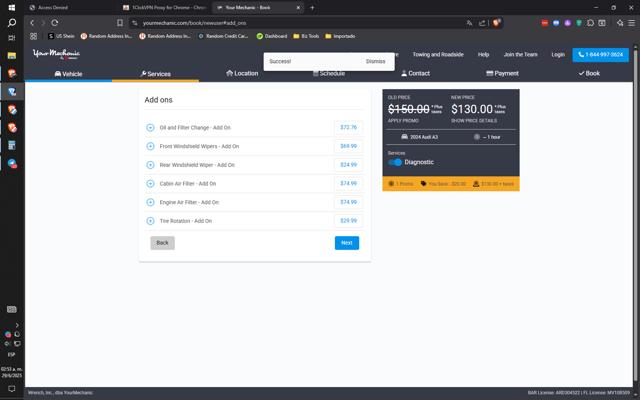The width and height of the screenshot is (640, 400).
Task: Open the Calculator taskbar icon
Action: pos(12,145)
